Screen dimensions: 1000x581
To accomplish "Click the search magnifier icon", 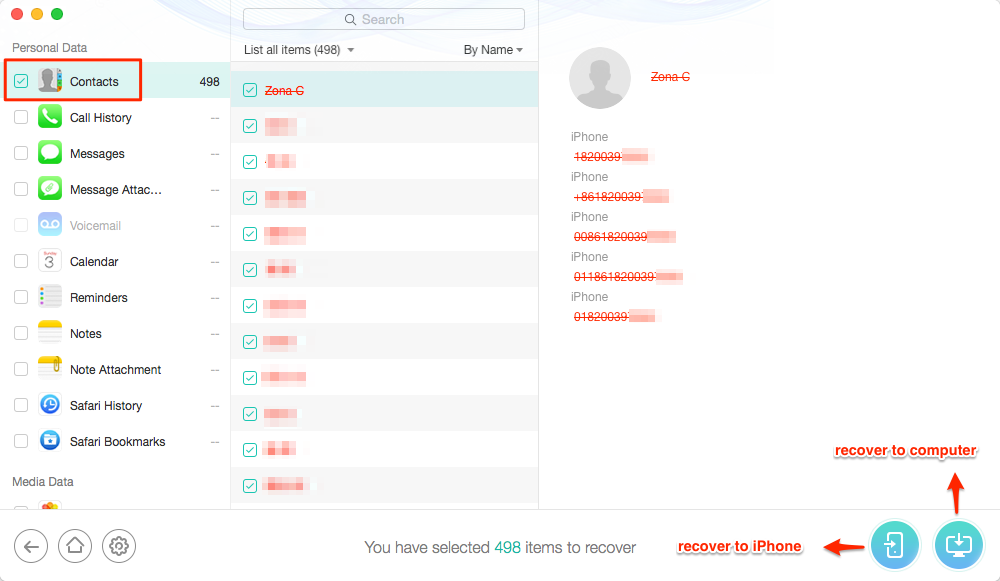I will click(x=350, y=20).
